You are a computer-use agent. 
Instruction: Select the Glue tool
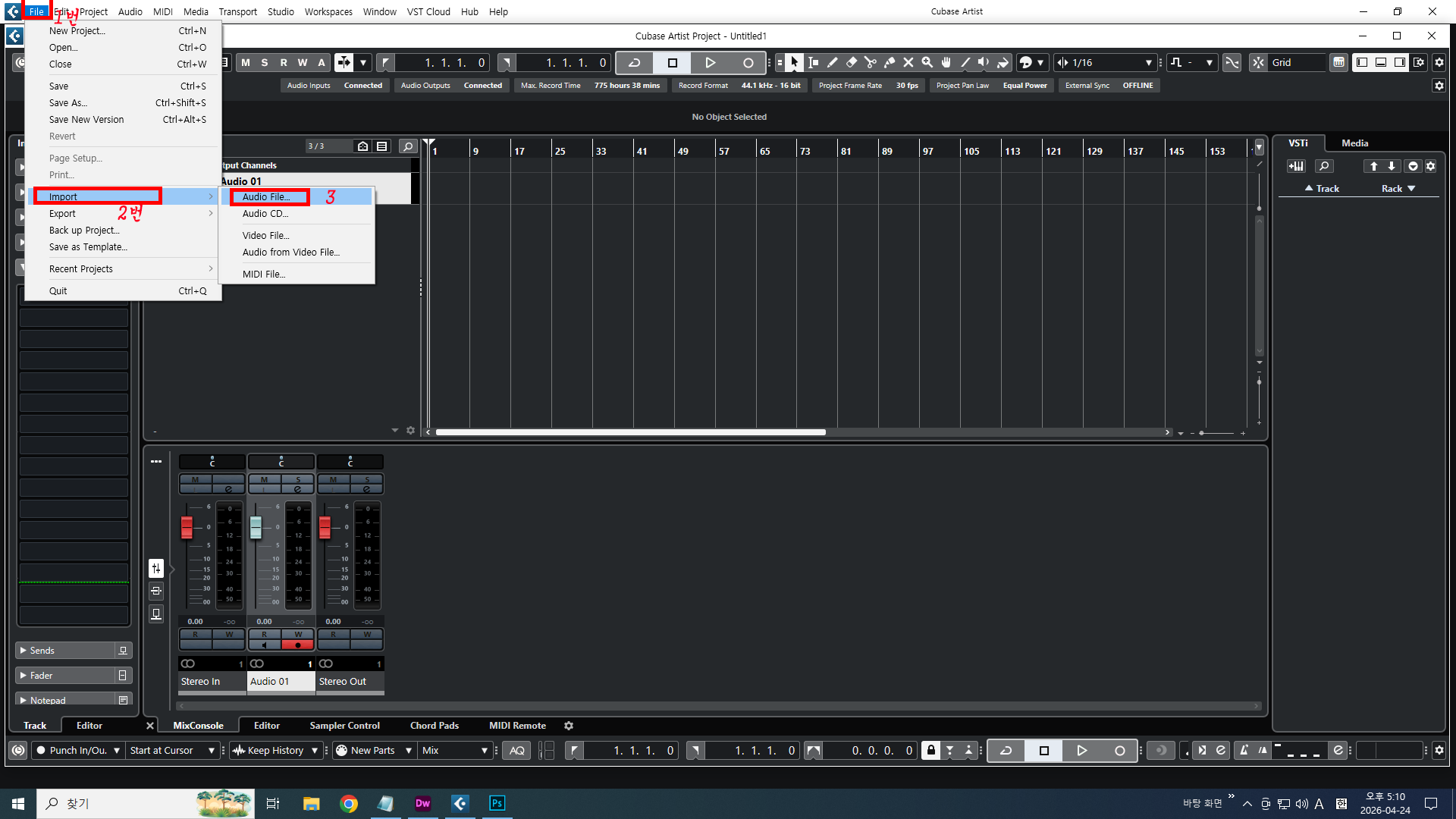[x=889, y=62]
